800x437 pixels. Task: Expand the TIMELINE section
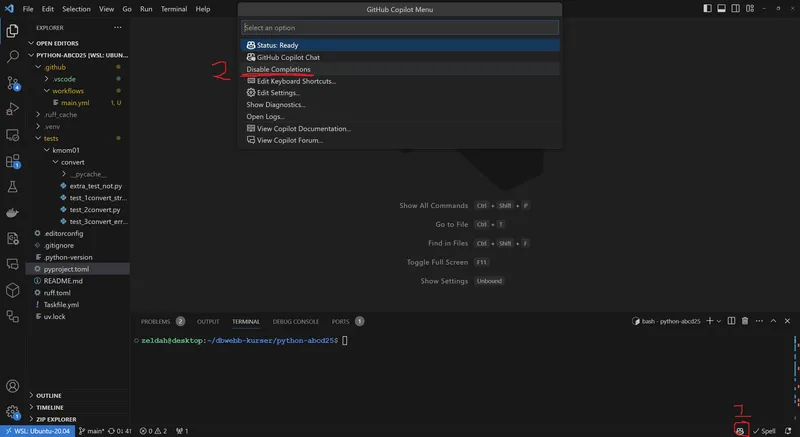pos(49,407)
